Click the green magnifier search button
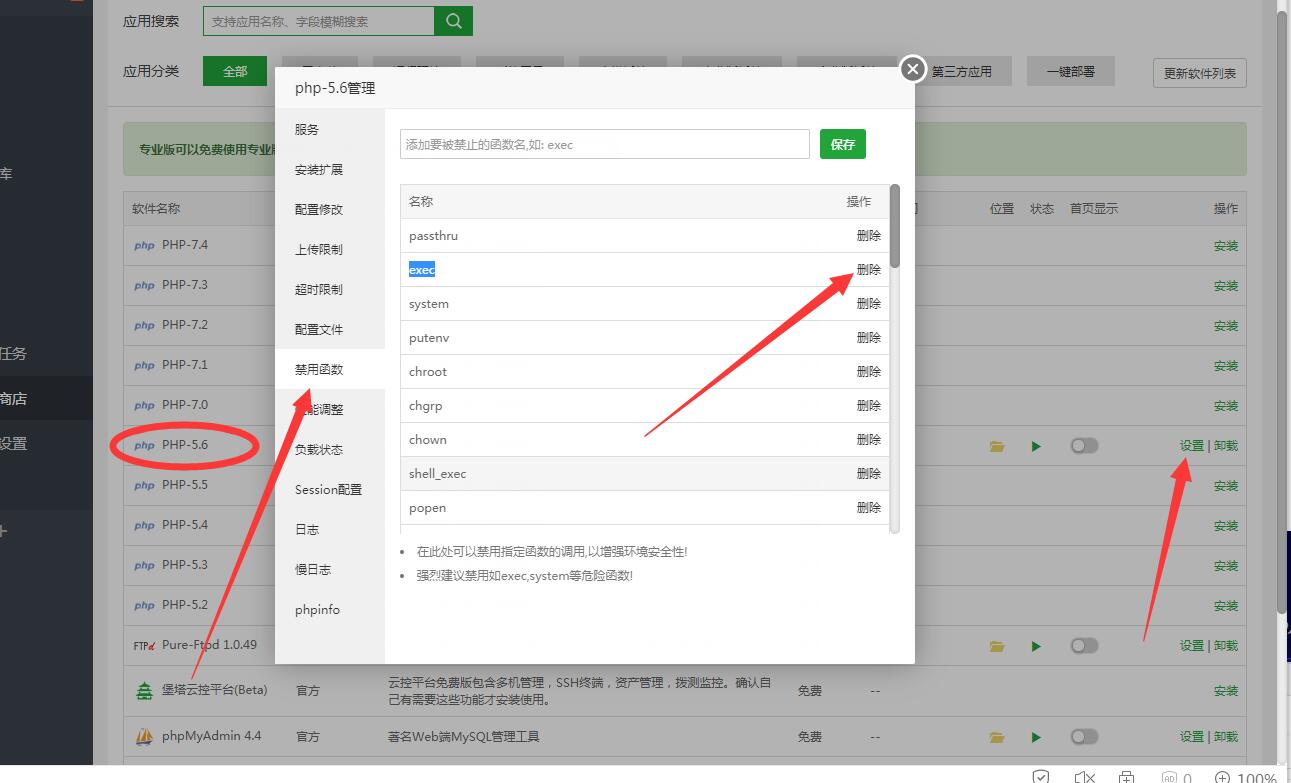The image size is (1291, 783). (453, 21)
